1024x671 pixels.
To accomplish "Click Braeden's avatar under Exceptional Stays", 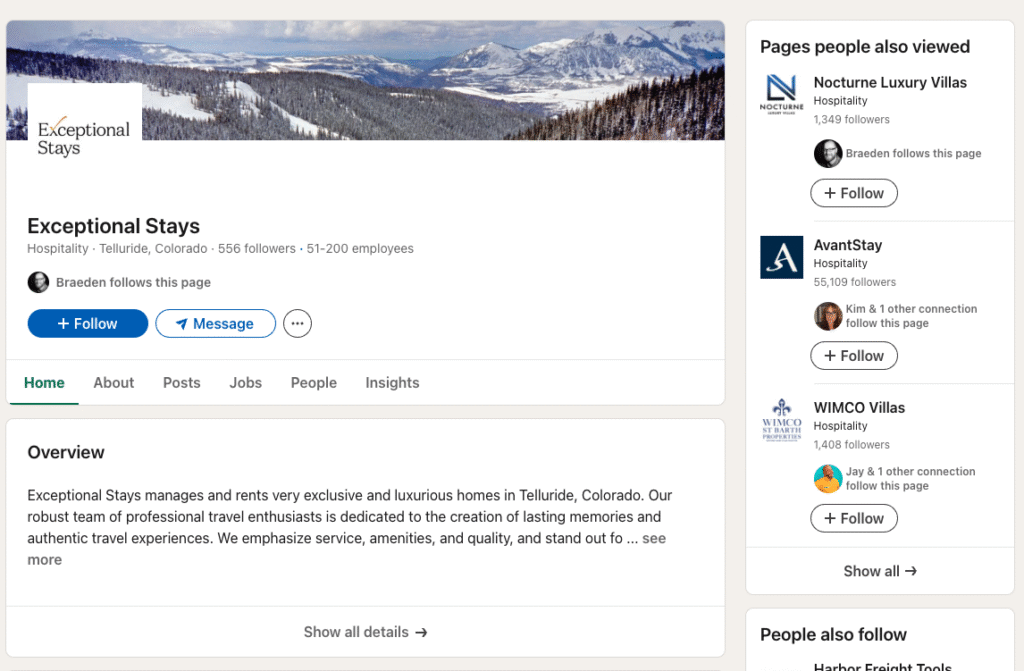I will tap(38, 282).
